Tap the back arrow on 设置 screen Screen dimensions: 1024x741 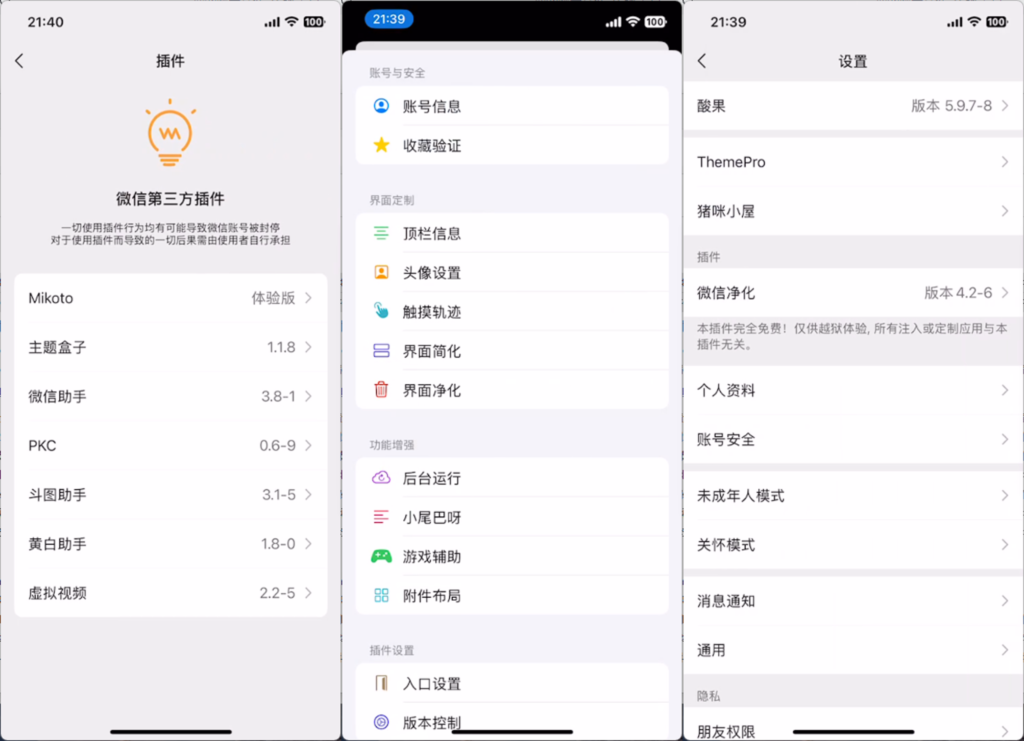[702, 61]
